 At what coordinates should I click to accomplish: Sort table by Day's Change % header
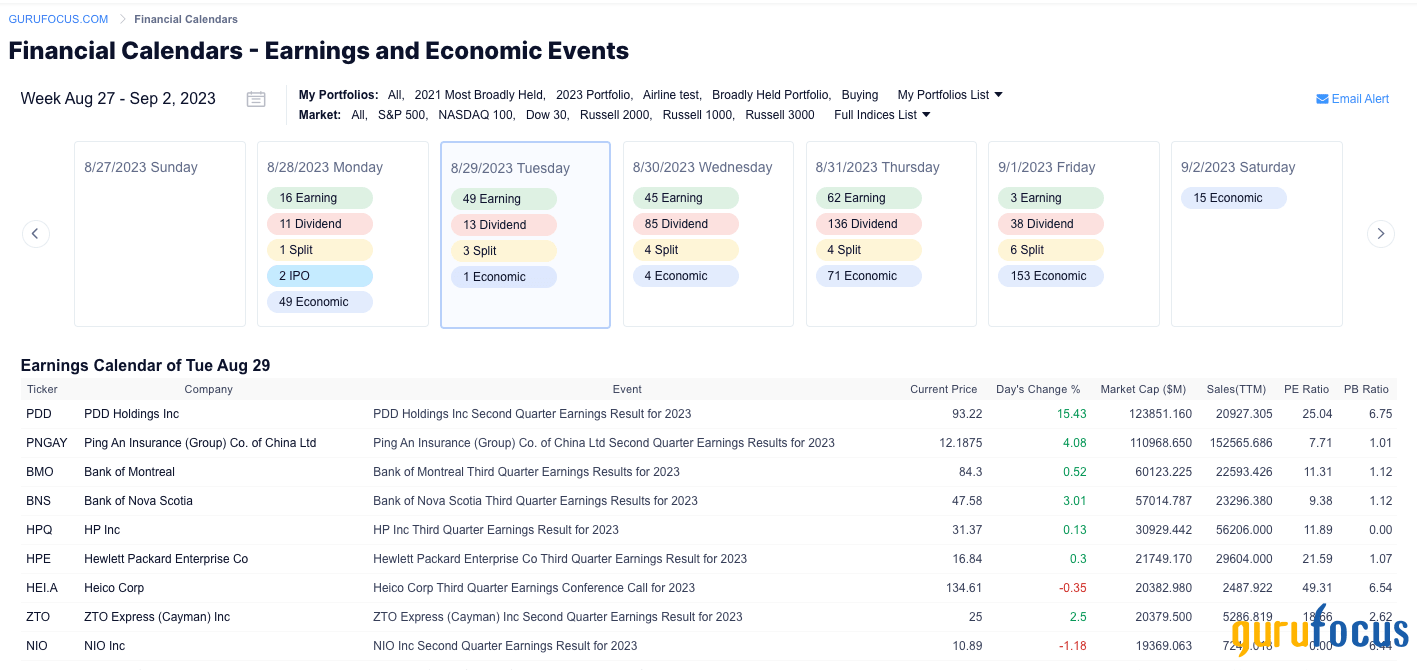point(1038,389)
